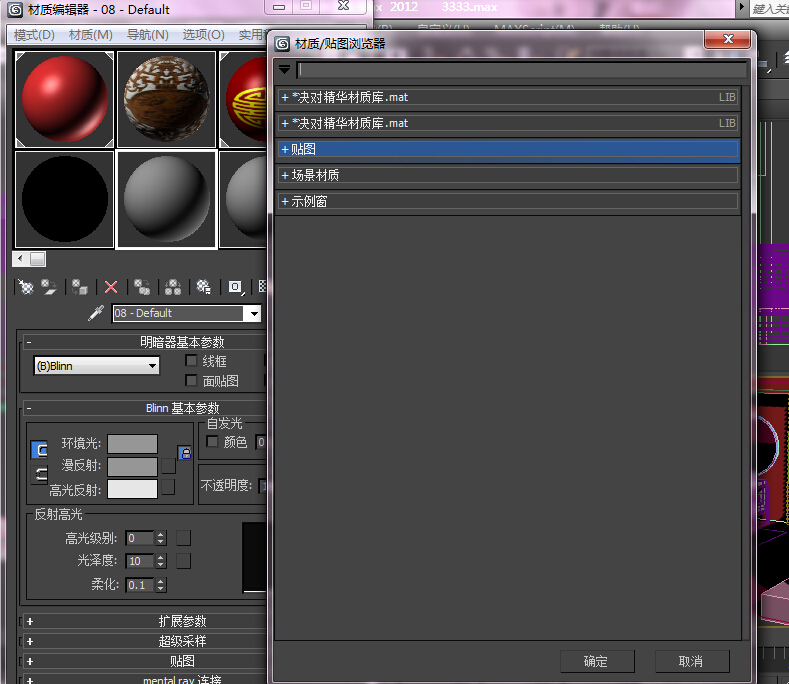Click the 高光反射 specular color swatch
789x684 pixels.
132,489
